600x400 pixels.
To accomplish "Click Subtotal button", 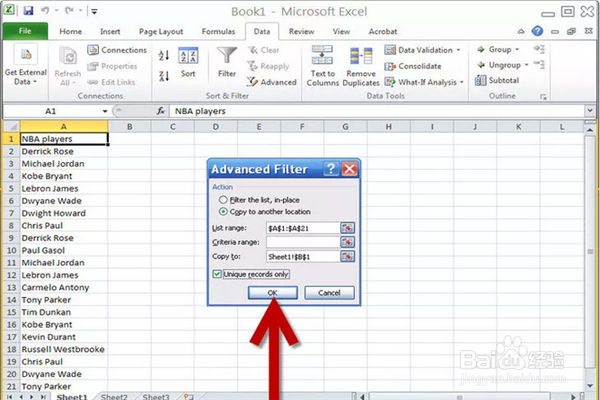I will (x=497, y=80).
